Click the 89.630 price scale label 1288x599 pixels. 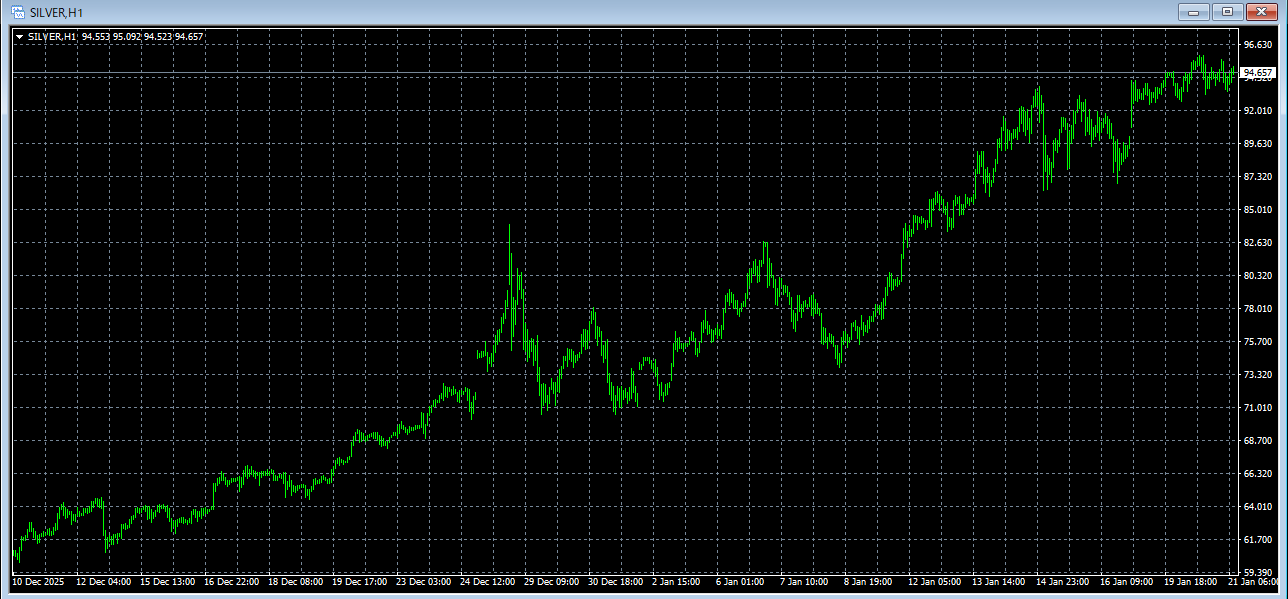pos(1257,144)
